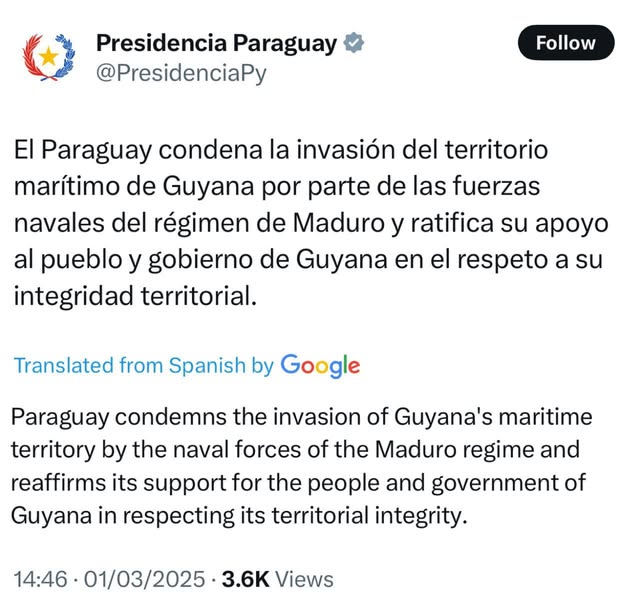Open the 14:46 post timestamp
This screenshot has height=600, width=640.
pyautogui.click(x=40, y=579)
